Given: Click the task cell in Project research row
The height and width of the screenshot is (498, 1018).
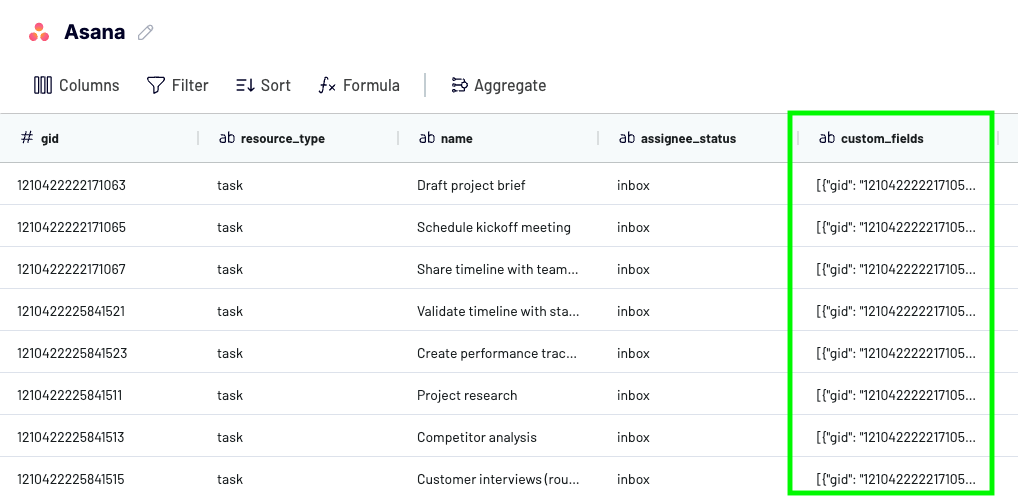Looking at the screenshot, I should pyautogui.click(x=230, y=395).
